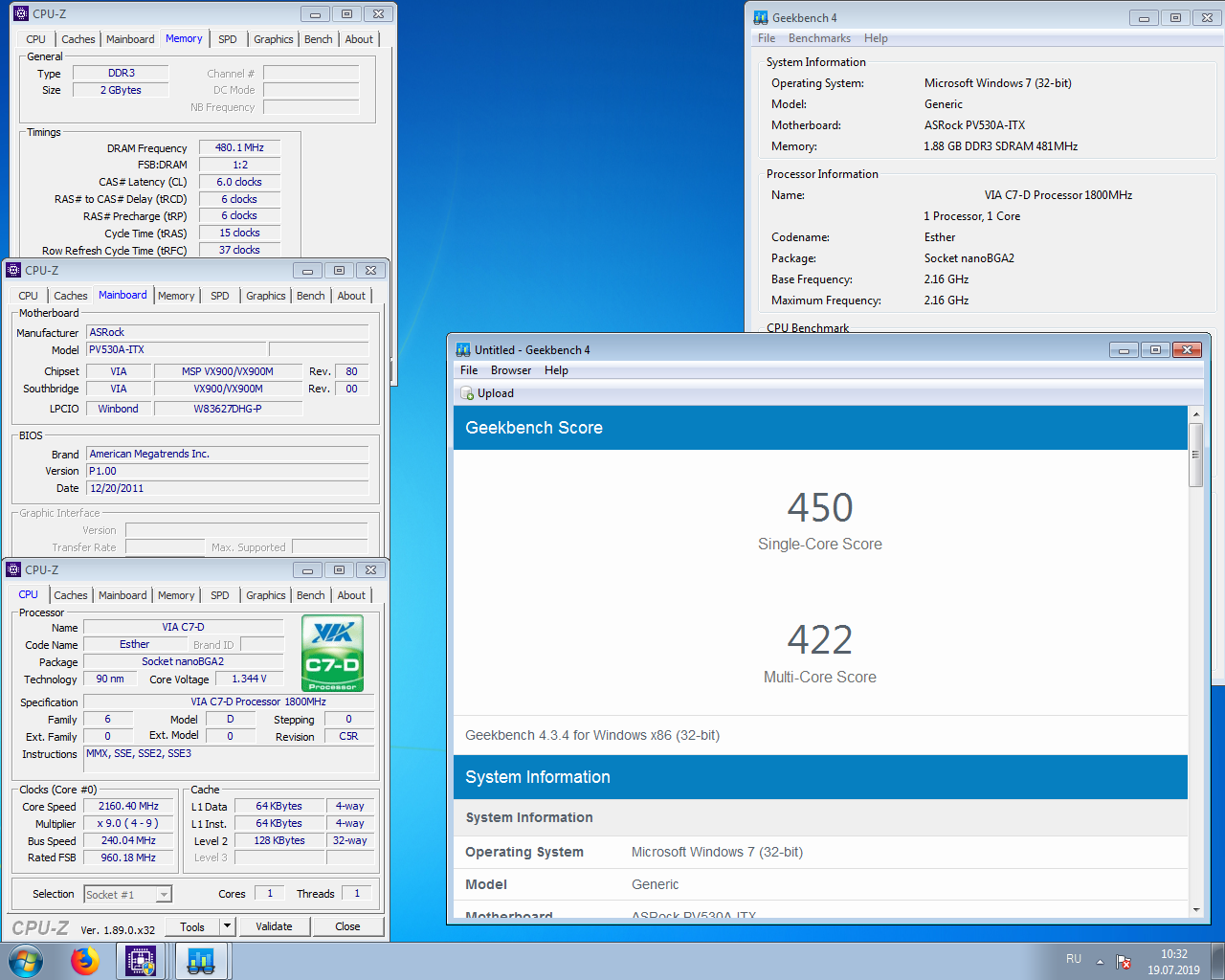Click the Close button in CPU-Z footer

347,926
